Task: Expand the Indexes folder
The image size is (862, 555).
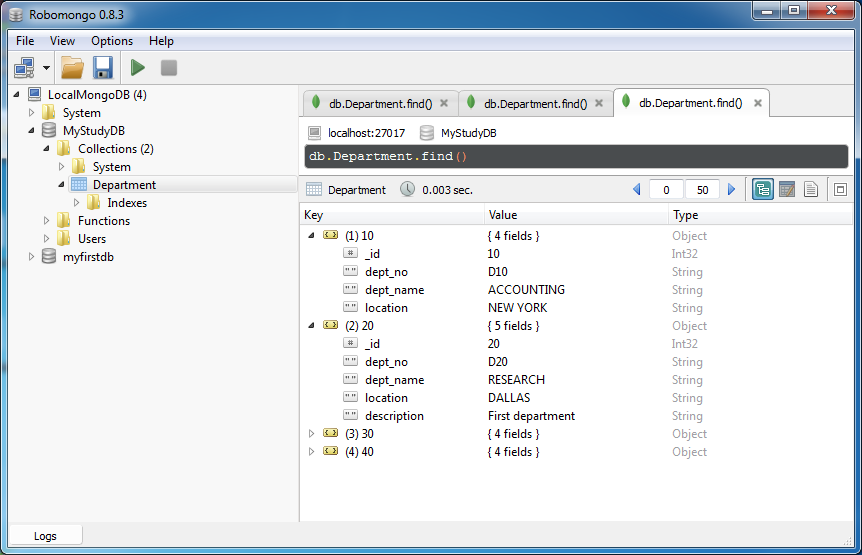Action: [76, 203]
